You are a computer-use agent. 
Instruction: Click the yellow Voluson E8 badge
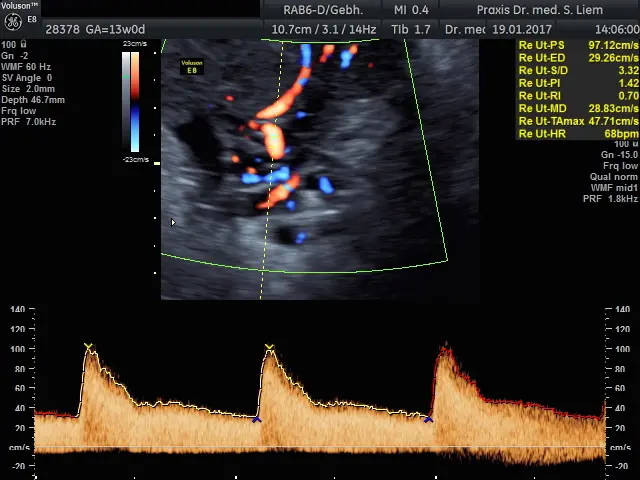point(191,67)
